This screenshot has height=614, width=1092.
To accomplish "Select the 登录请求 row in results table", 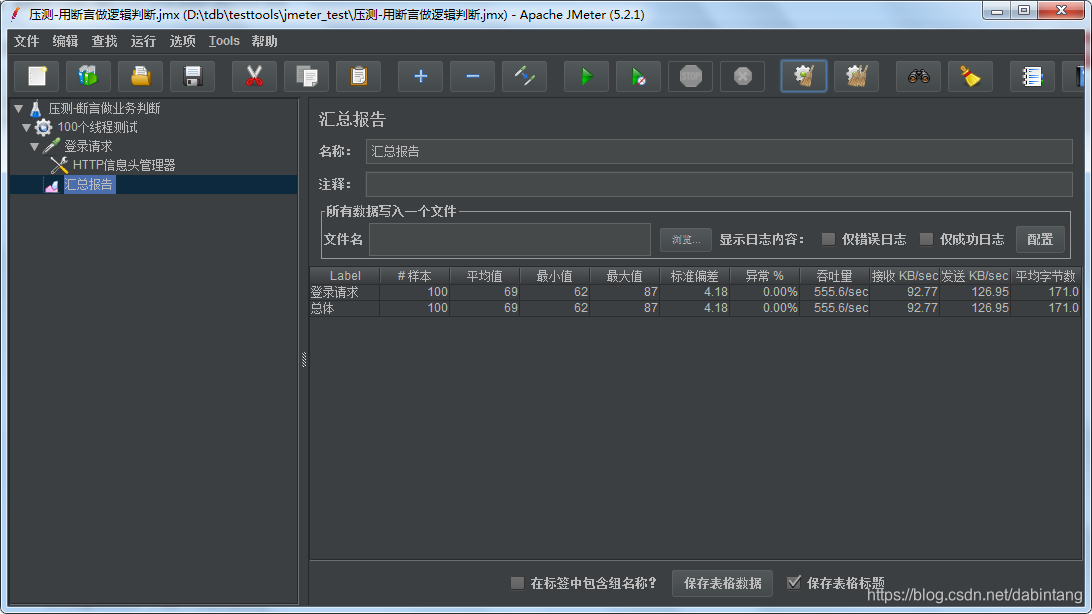I will (x=695, y=292).
